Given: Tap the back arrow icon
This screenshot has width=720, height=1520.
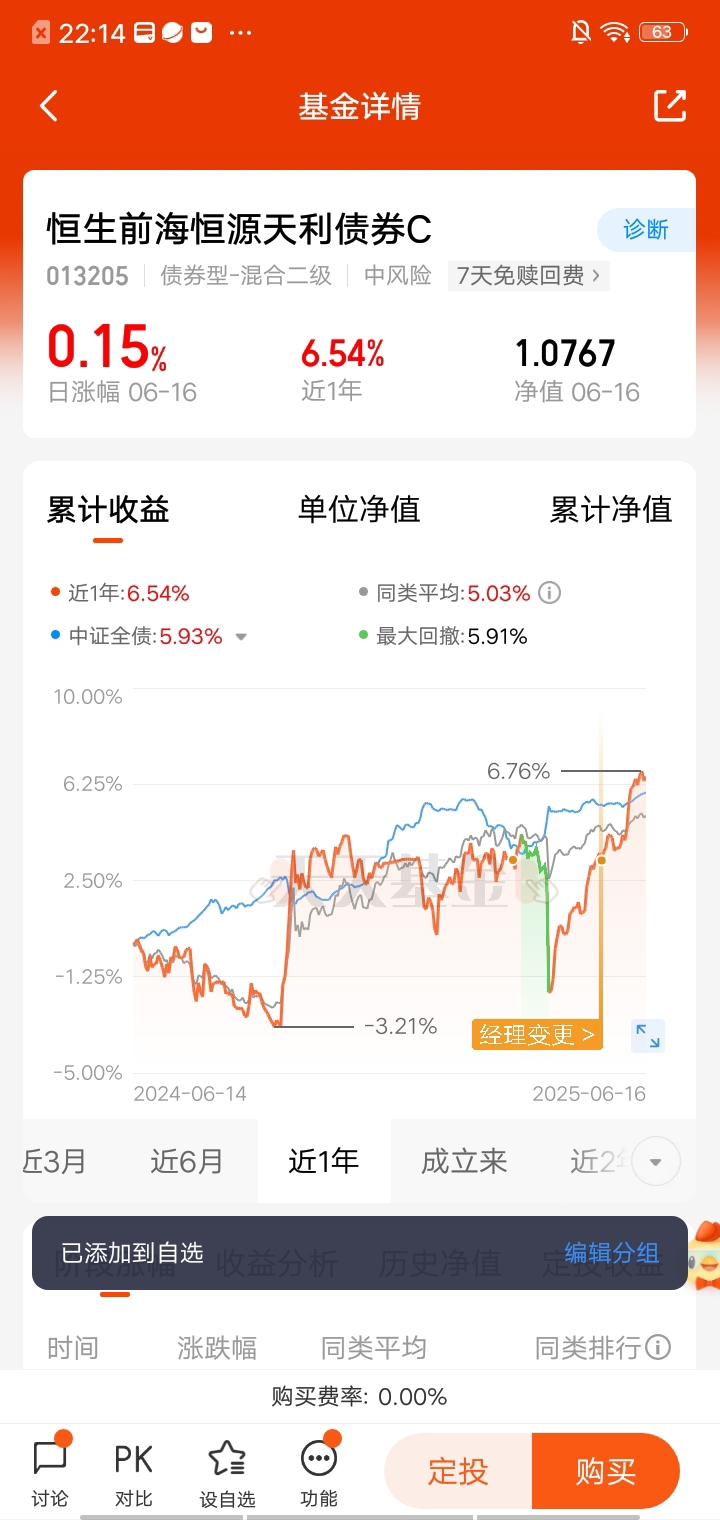Looking at the screenshot, I should coord(49,106).
